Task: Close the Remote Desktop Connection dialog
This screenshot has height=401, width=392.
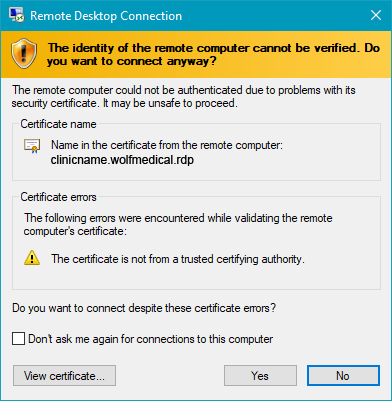Action: pyautogui.click(x=376, y=15)
